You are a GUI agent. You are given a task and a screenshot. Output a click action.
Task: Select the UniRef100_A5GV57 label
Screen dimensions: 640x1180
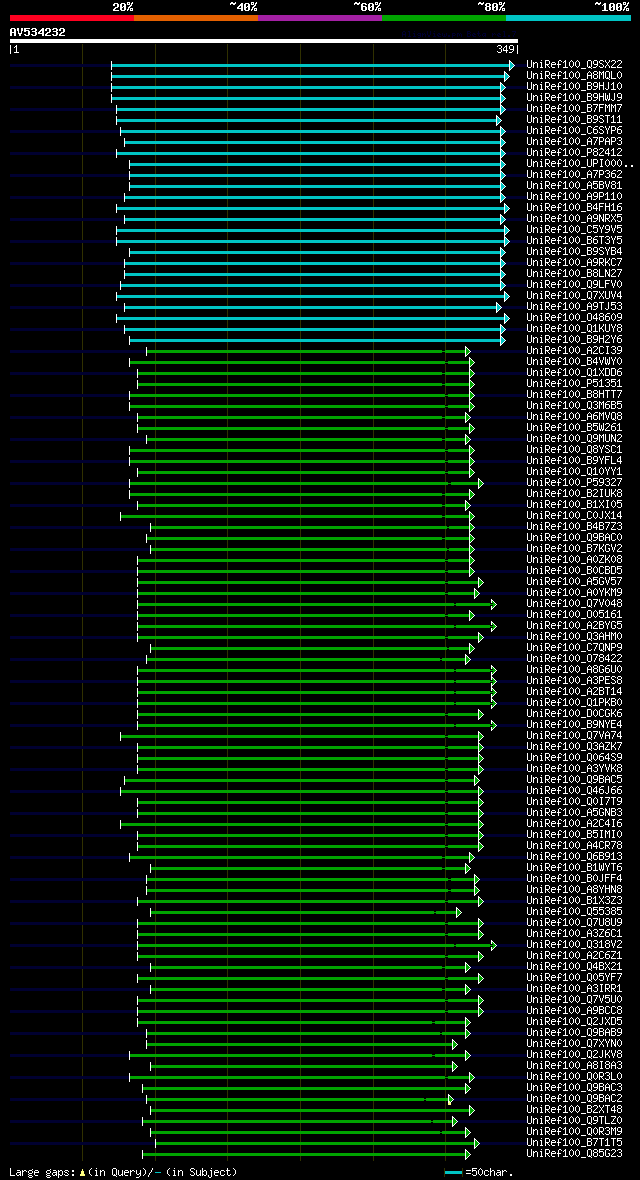pyautogui.click(x=574, y=581)
